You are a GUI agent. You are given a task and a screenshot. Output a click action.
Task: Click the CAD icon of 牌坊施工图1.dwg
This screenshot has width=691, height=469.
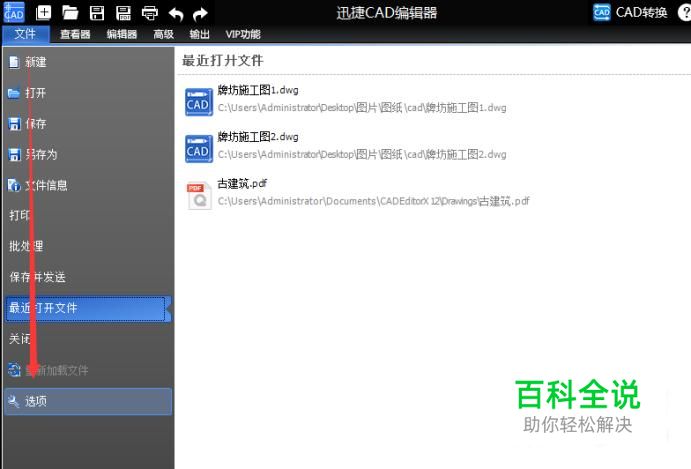199,102
